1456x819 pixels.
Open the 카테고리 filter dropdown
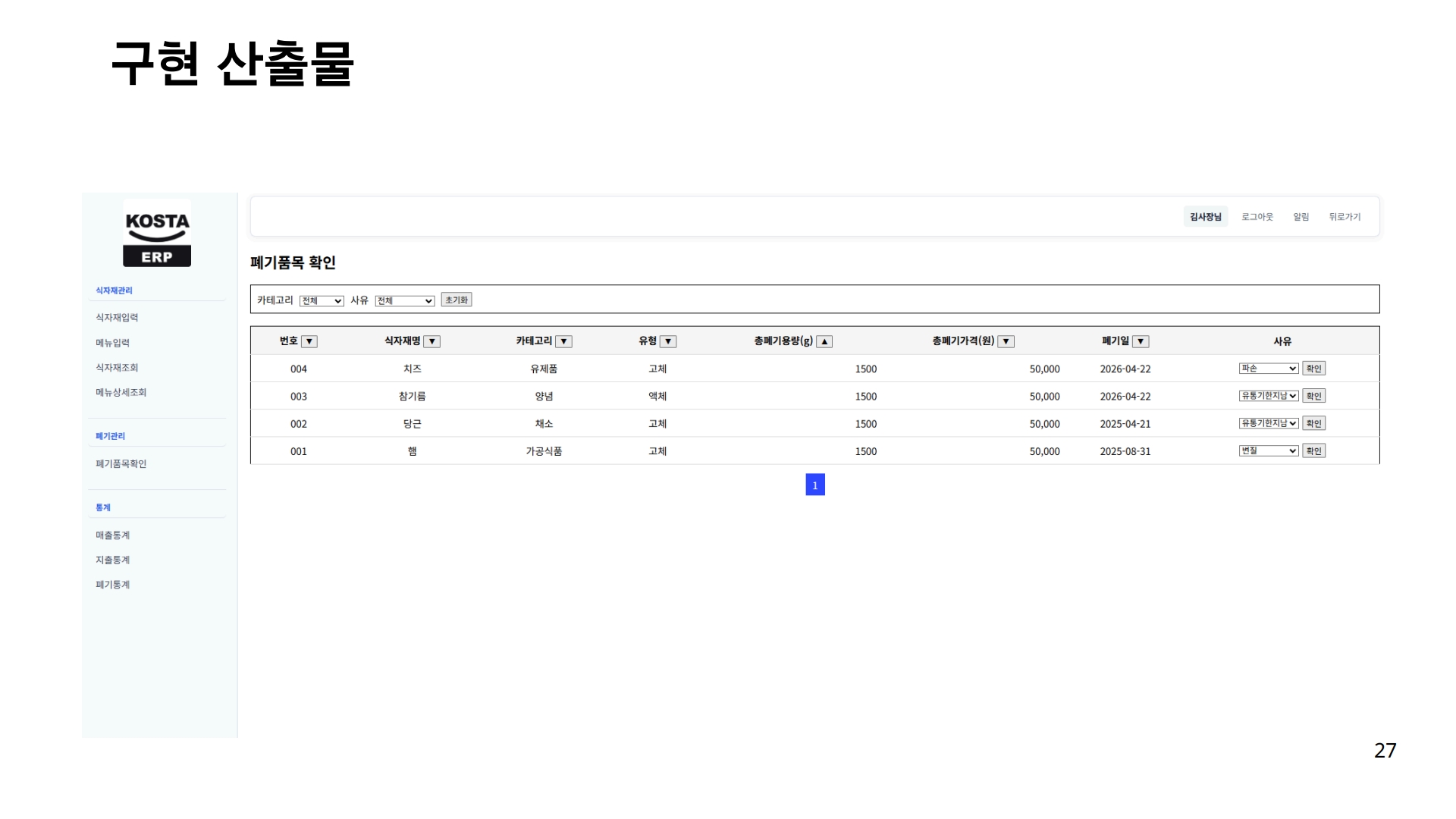(322, 301)
